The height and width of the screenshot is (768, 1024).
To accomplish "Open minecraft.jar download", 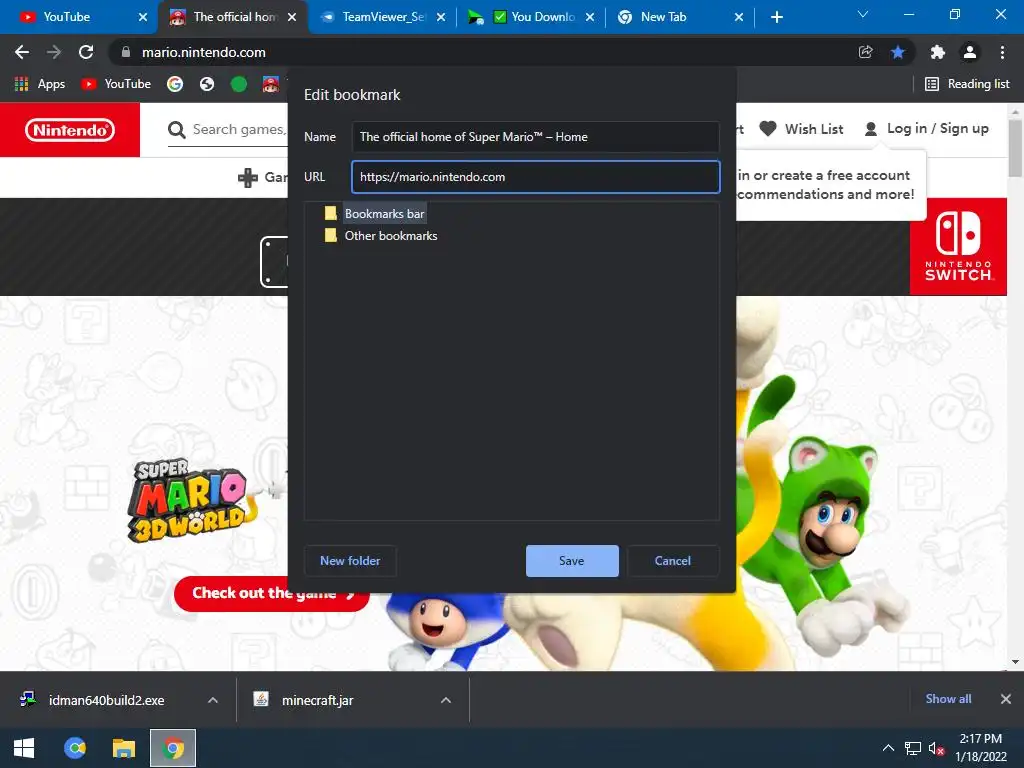I will [x=318, y=700].
